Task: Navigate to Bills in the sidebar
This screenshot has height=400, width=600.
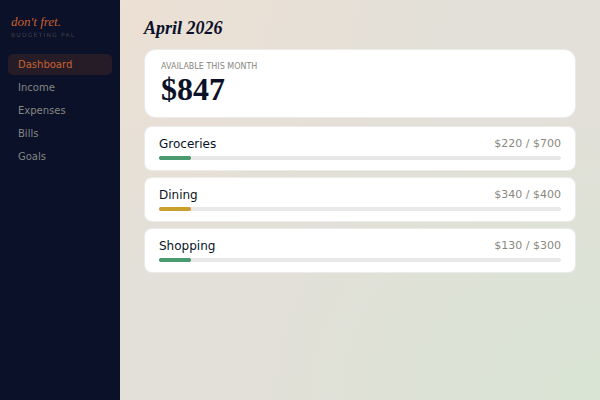Action: tap(28, 133)
